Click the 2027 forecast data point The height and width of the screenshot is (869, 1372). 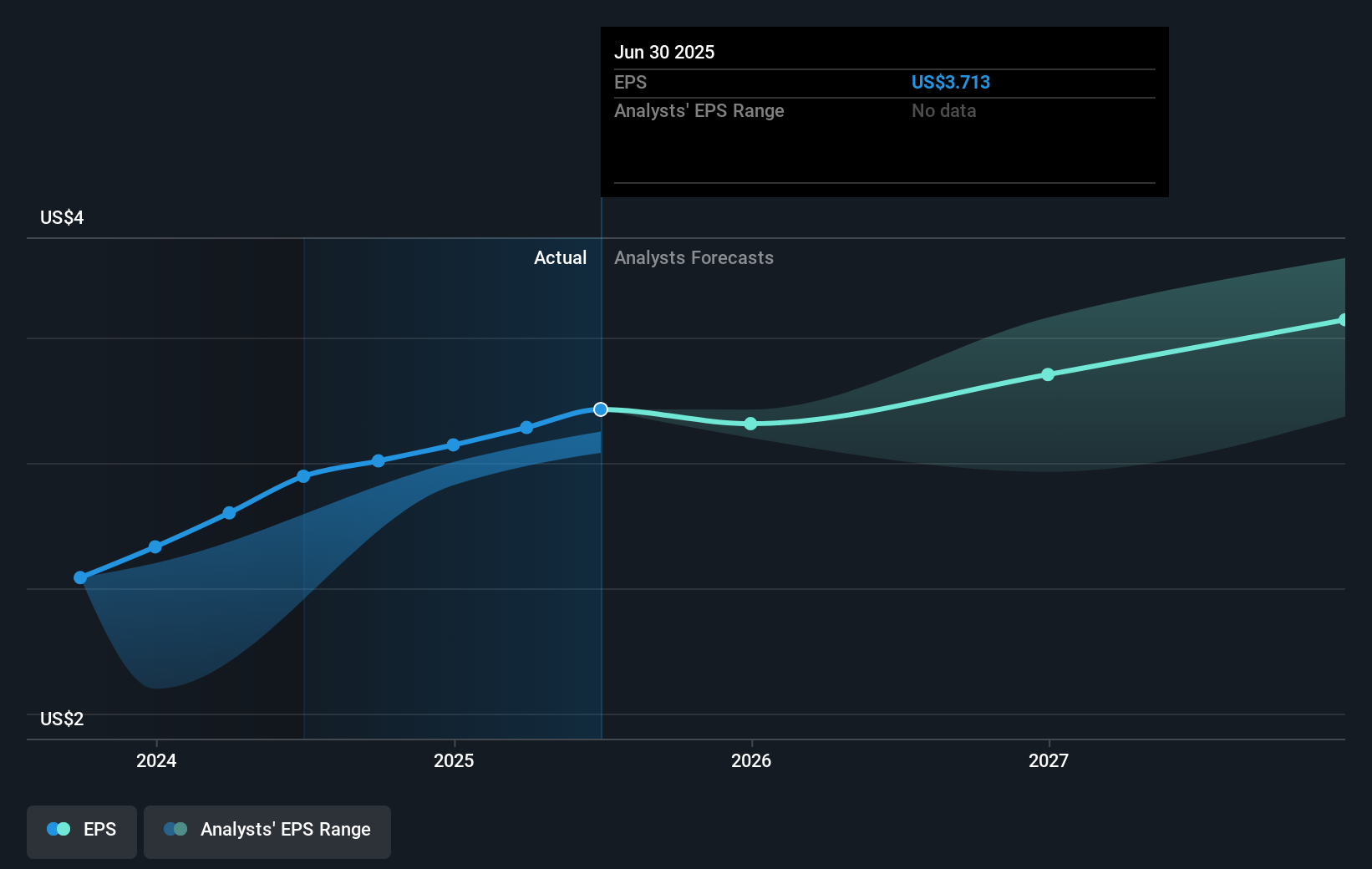pyautogui.click(x=1048, y=374)
